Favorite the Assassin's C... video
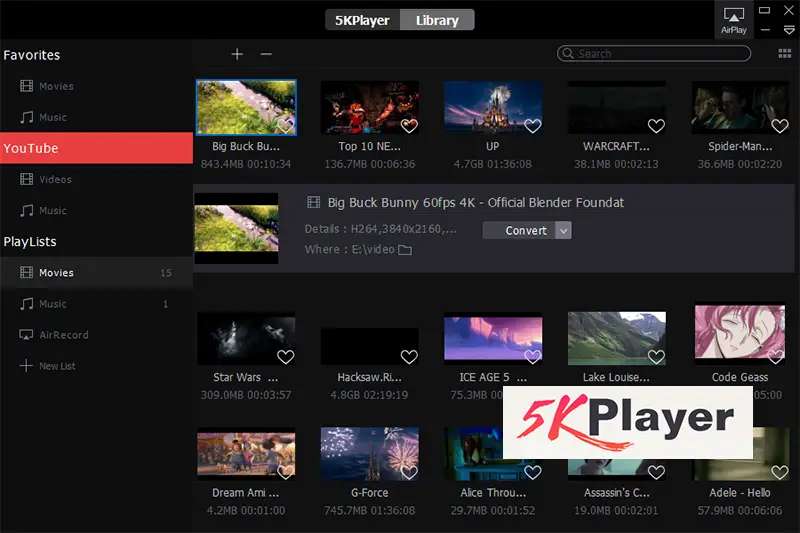The image size is (800, 533). point(656,472)
